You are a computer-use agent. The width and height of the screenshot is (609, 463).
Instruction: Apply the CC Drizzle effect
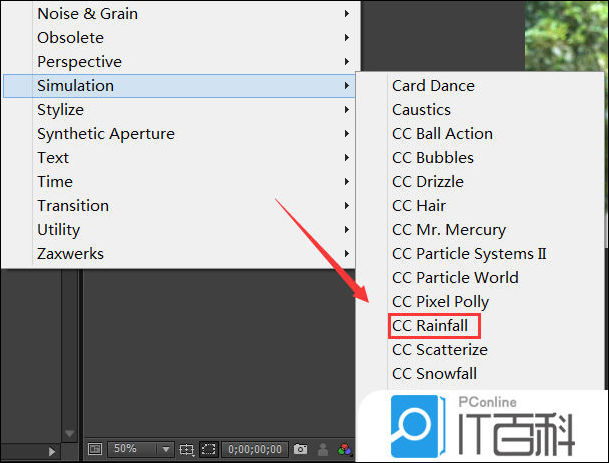428,182
